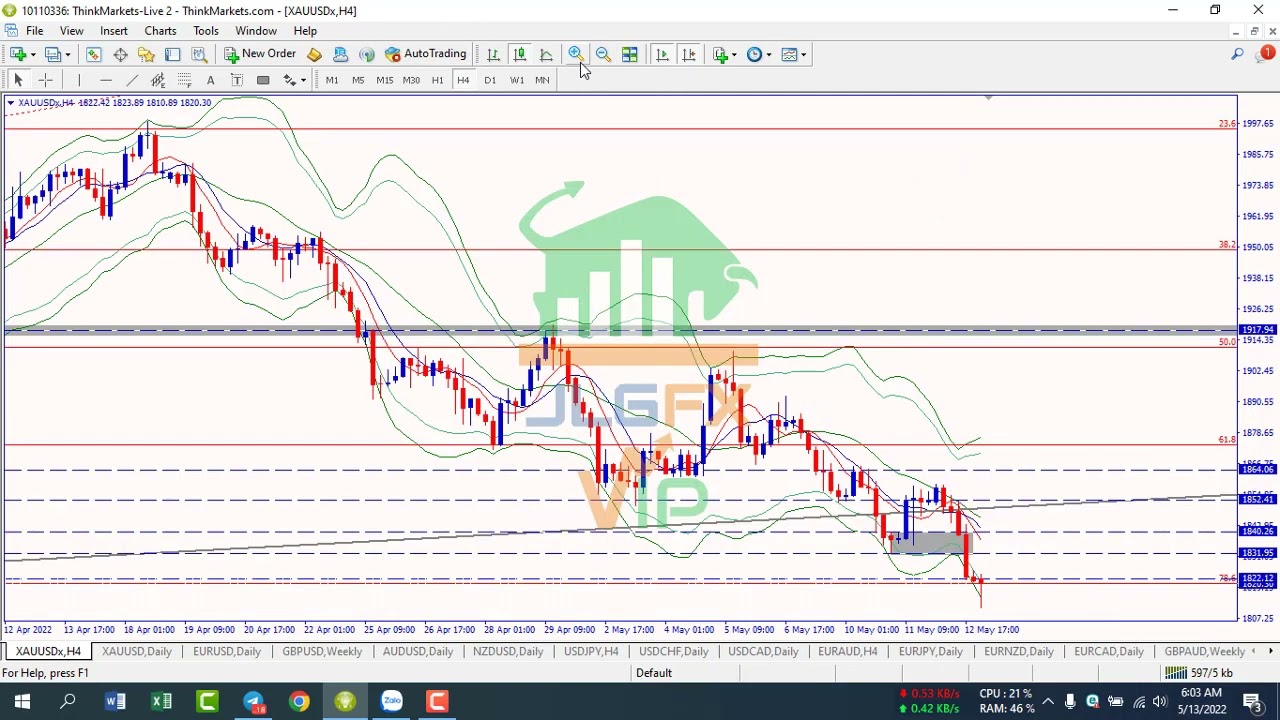Open the Tools menu
This screenshot has height=720, width=1280.
coord(206,31)
